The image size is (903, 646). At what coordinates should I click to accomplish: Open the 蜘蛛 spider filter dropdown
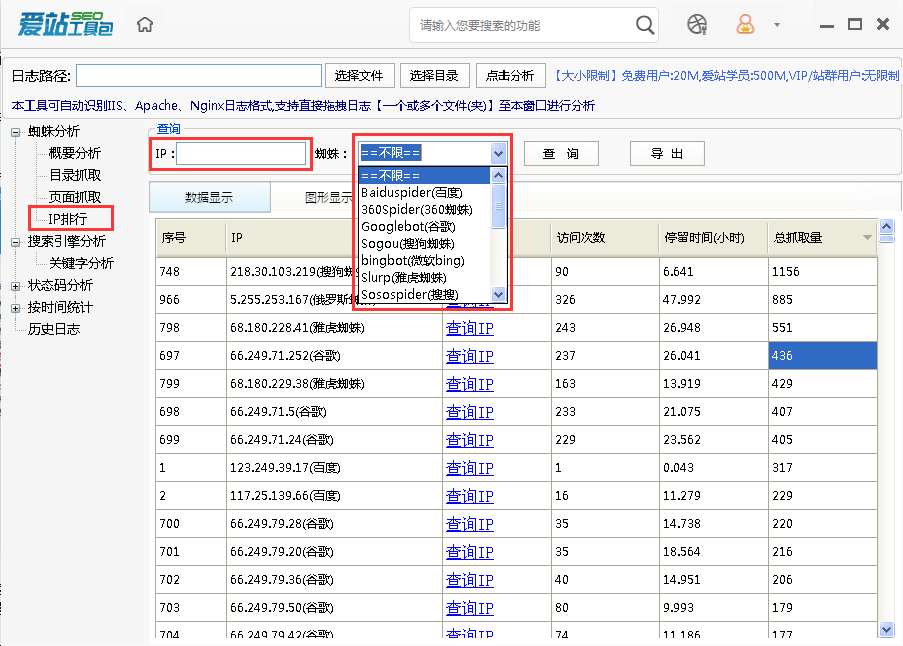(x=497, y=153)
